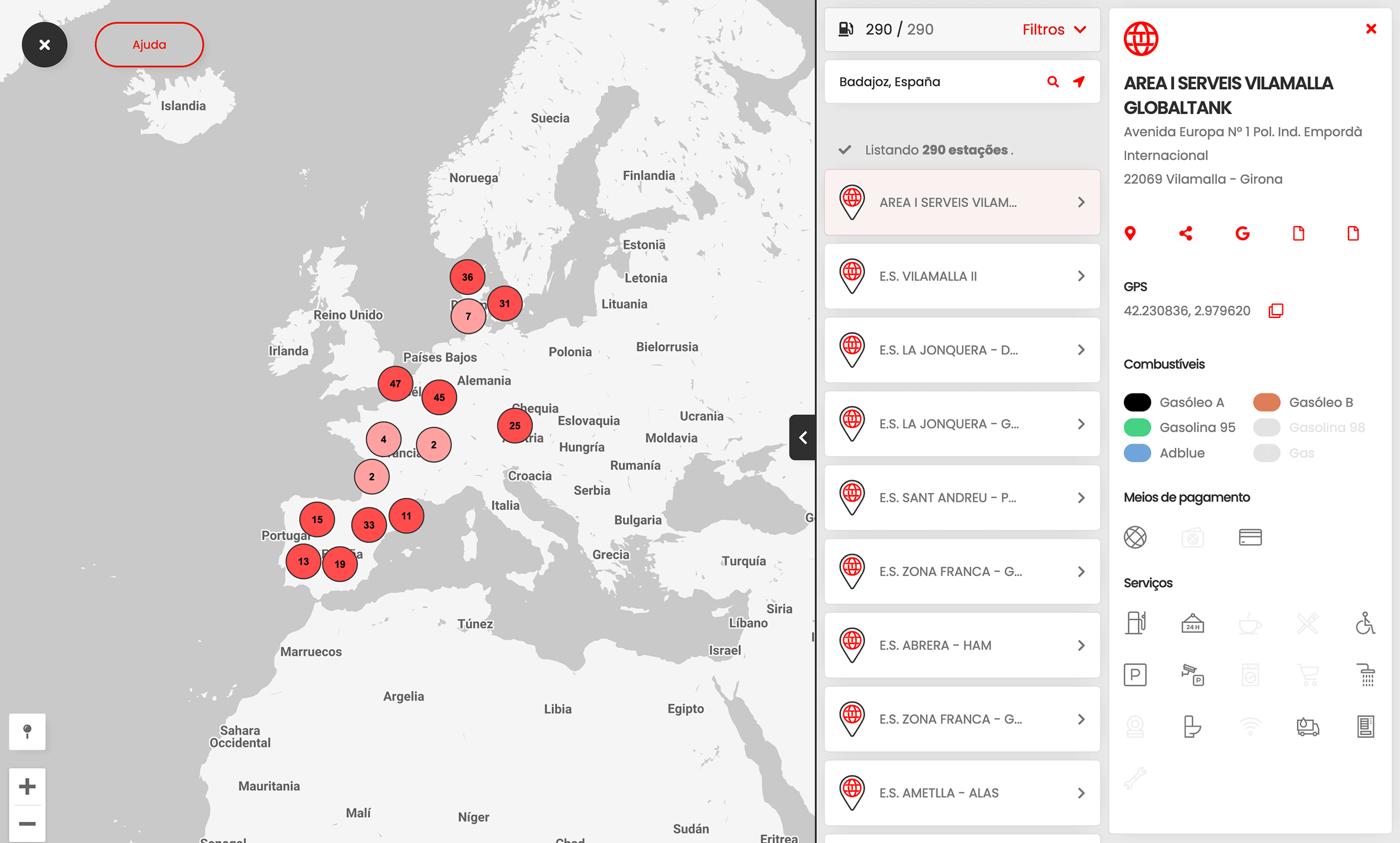Zoom in on the map
Image resolution: width=1400 pixels, height=843 pixels.
click(x=27, y=786)
